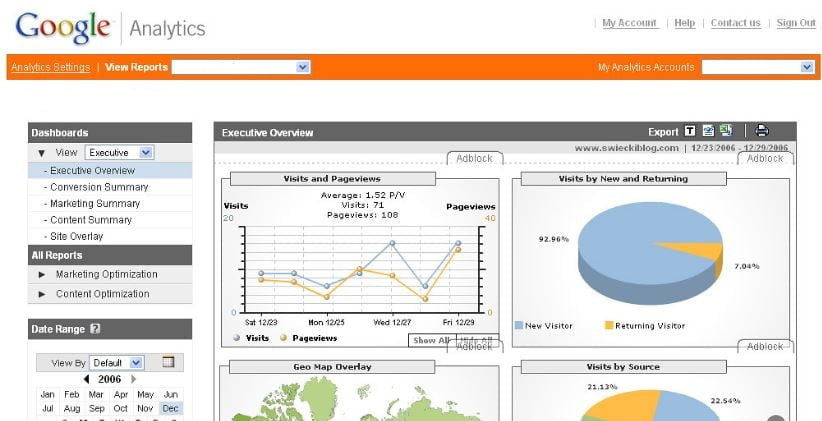This screenshot has height=421, width=822.
Task: Expand the Marketing Optimization reports
Action: pyautogui.click(x=110, y=274)
